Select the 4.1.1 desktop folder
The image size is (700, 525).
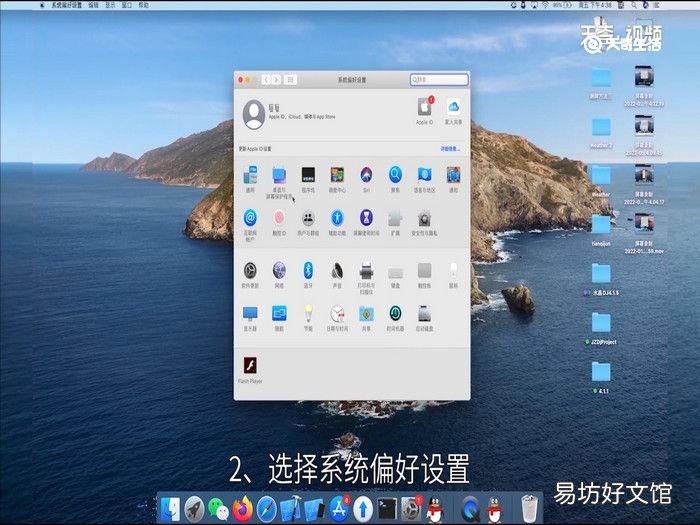601,379
